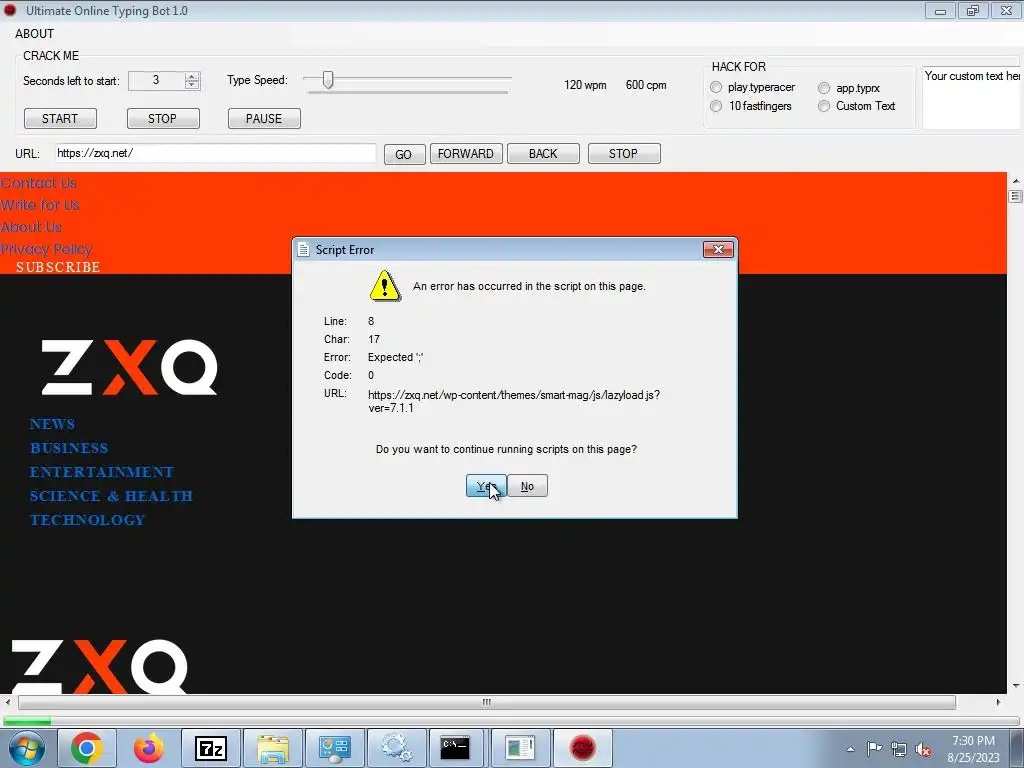1024x768 pixels.
Task: Open the Privacy Policy link
Action: pyautogui.click(x=46, y=249)
